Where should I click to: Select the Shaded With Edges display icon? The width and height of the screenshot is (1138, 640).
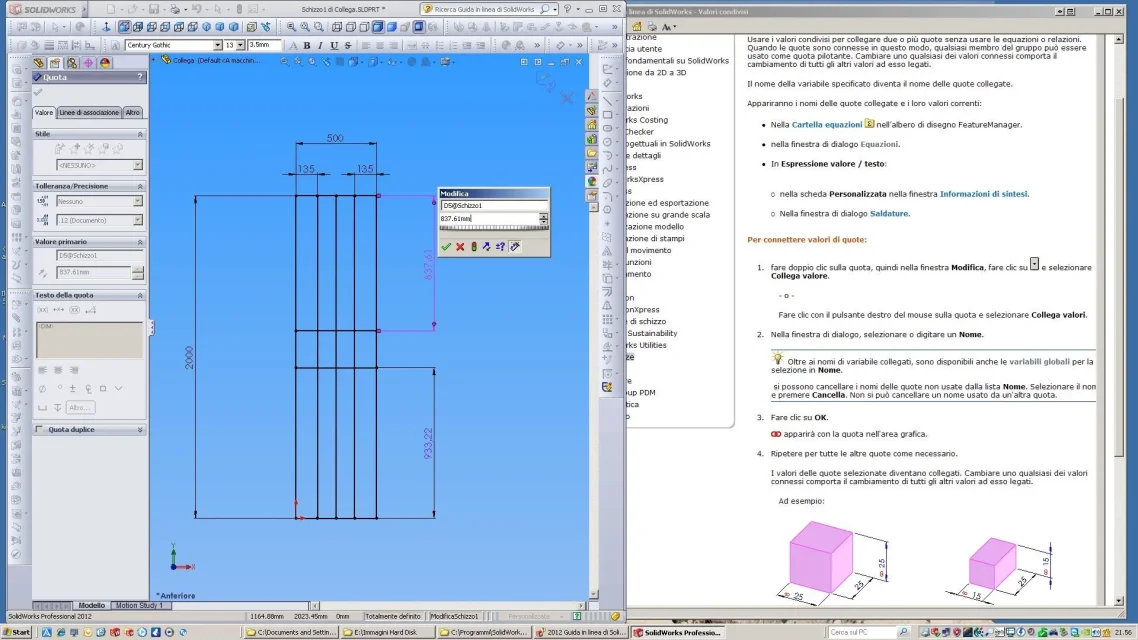point(378,27)
